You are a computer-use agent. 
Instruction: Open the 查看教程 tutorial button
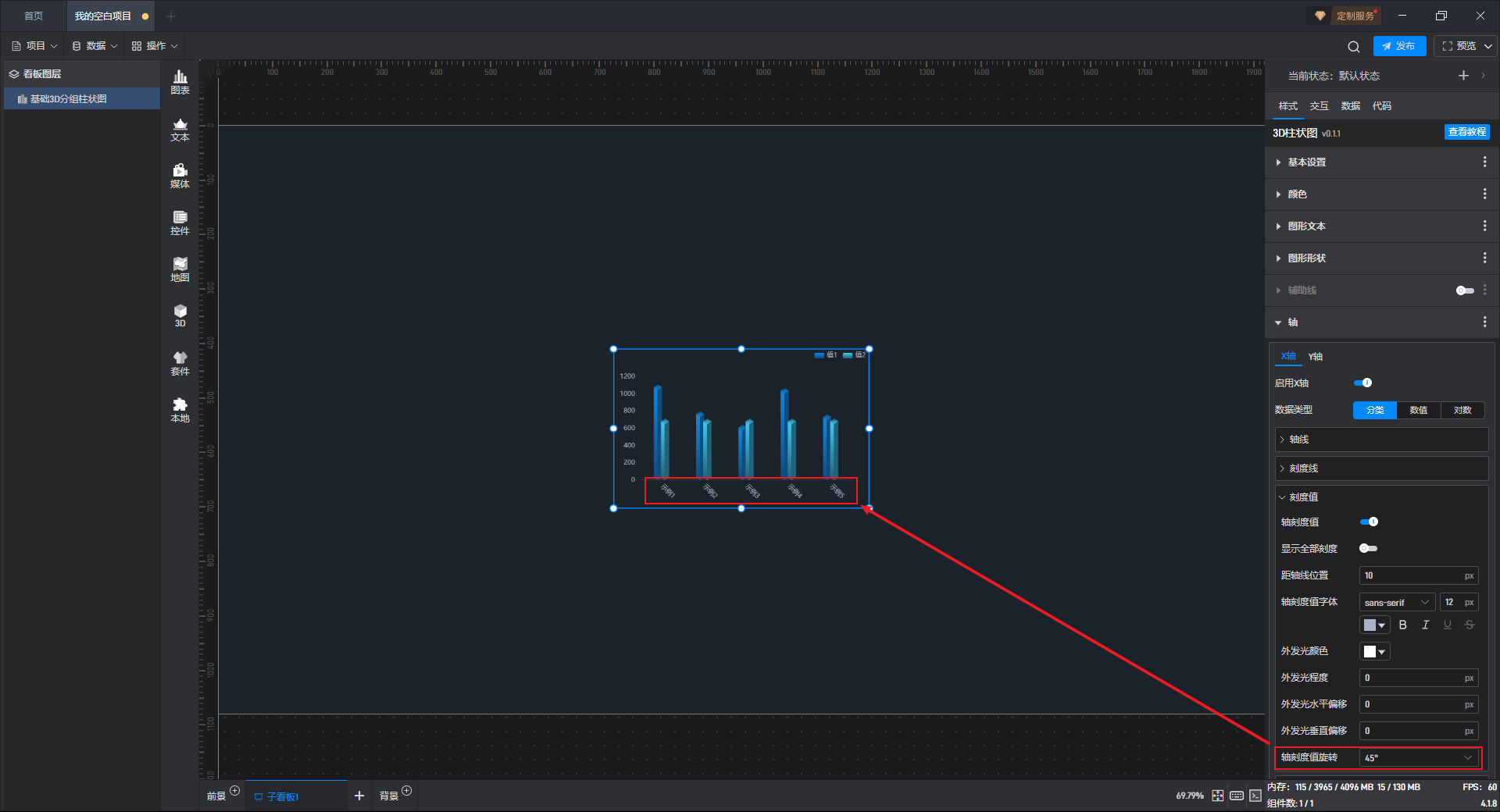[1466, 132]
